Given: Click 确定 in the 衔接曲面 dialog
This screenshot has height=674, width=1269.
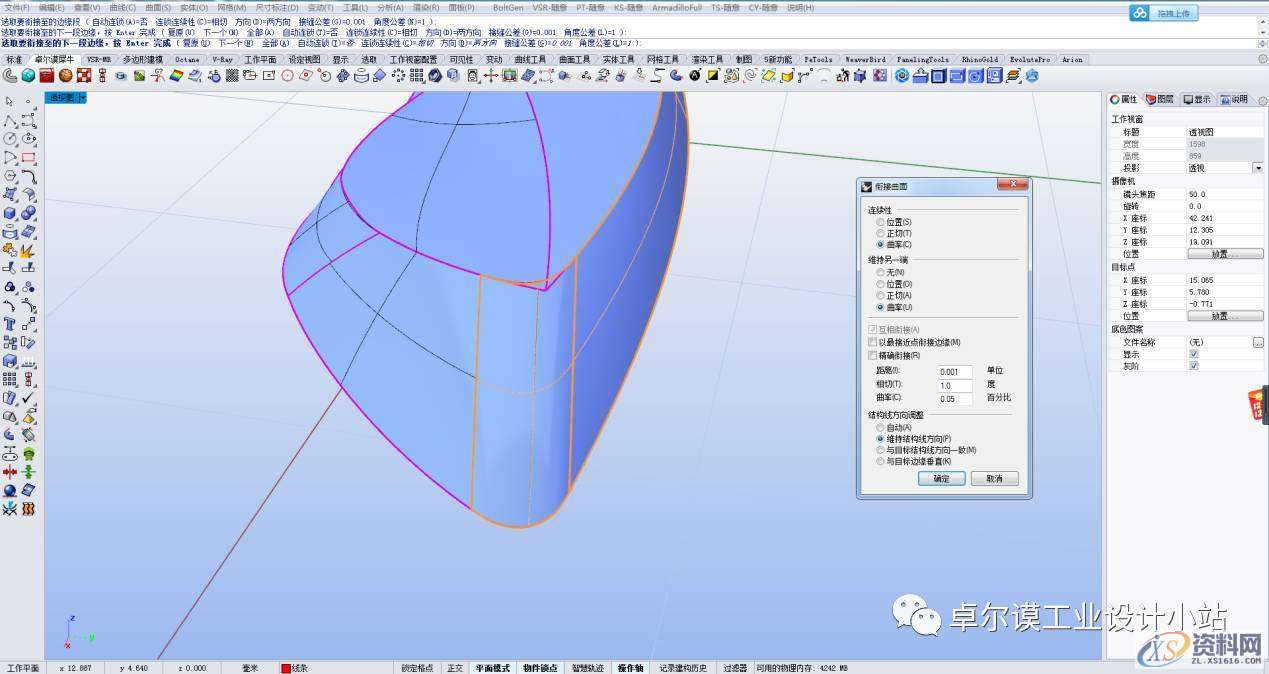Looking at the screenshot, I should (x=941, y=479).
